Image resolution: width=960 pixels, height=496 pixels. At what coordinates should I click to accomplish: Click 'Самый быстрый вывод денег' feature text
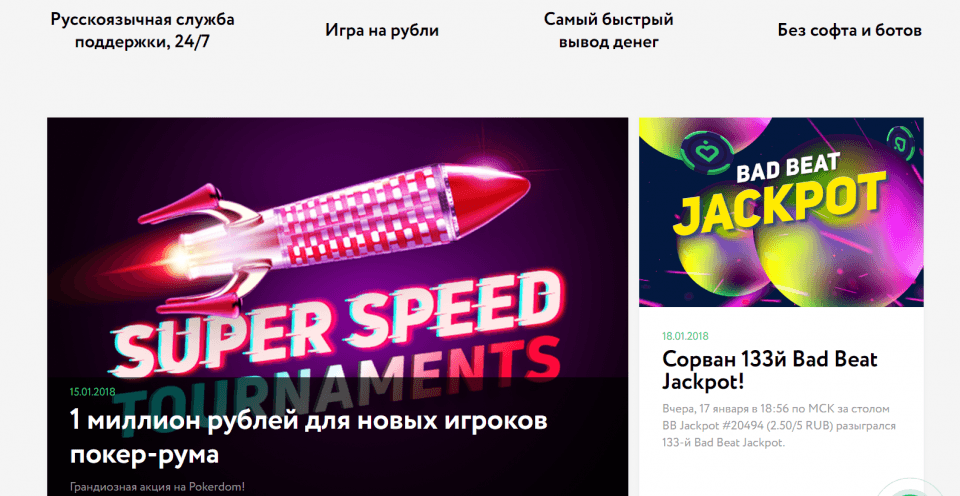point(609,31)
